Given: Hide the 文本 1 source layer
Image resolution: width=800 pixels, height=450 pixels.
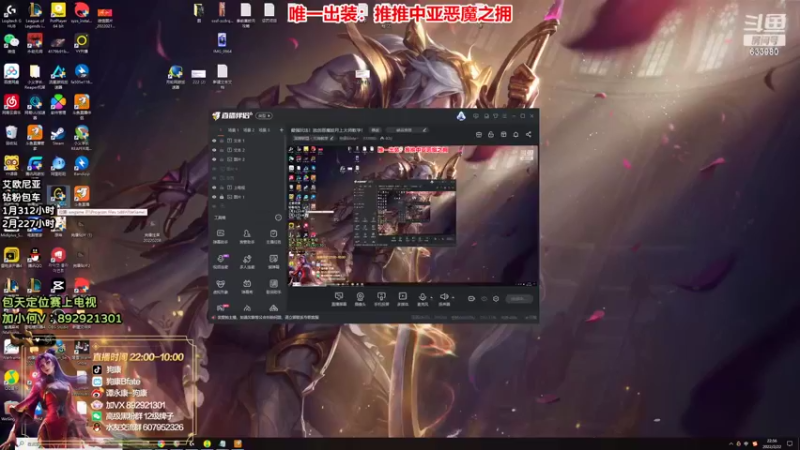Looking at the screenshot, I should click(x=214, y=141).
